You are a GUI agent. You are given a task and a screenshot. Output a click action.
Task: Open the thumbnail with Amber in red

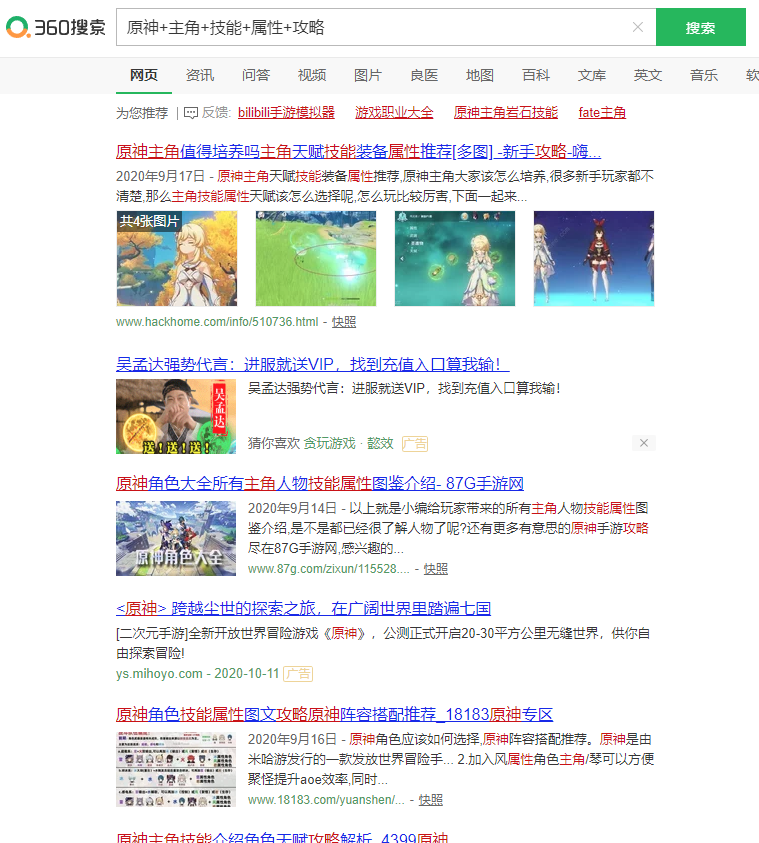coord(593,259)
